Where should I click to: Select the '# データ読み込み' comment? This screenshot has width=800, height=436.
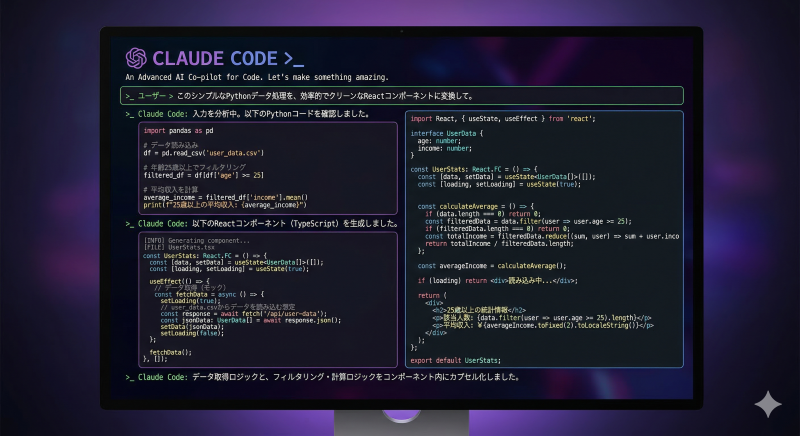[x=170, y=145]
